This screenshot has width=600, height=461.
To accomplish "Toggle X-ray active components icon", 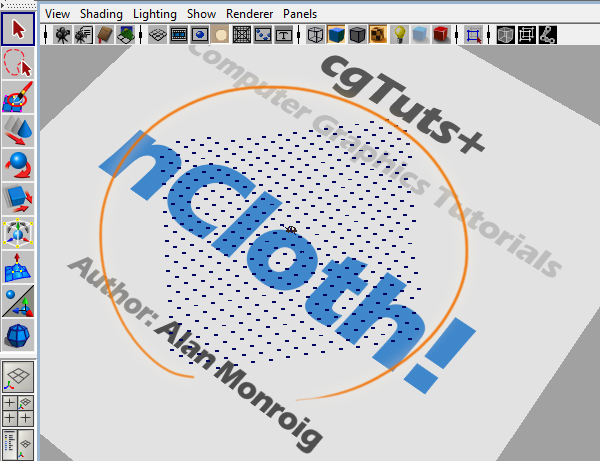I will coord(527,35).
